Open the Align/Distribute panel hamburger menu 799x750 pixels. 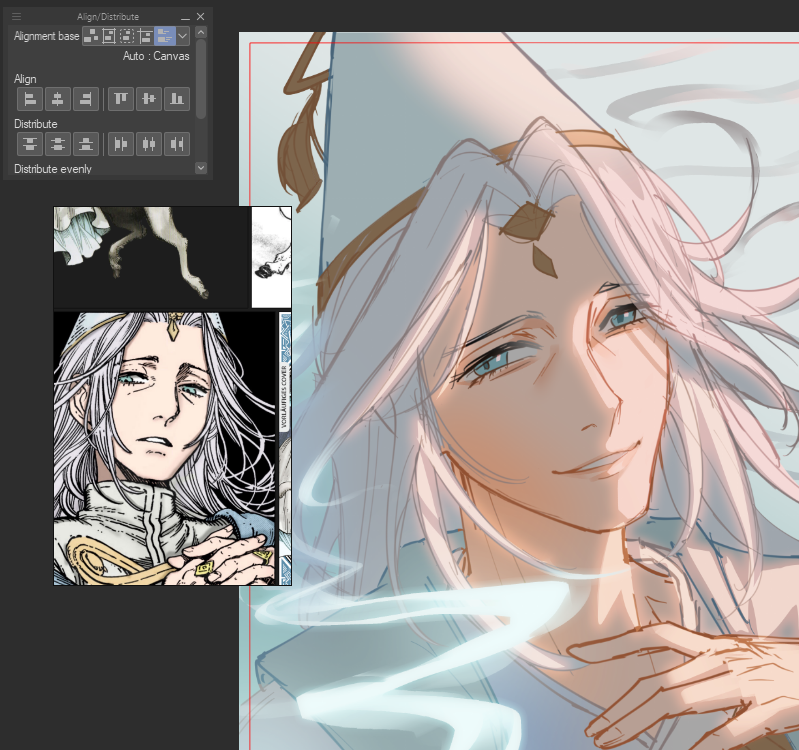tap(16, 17)
